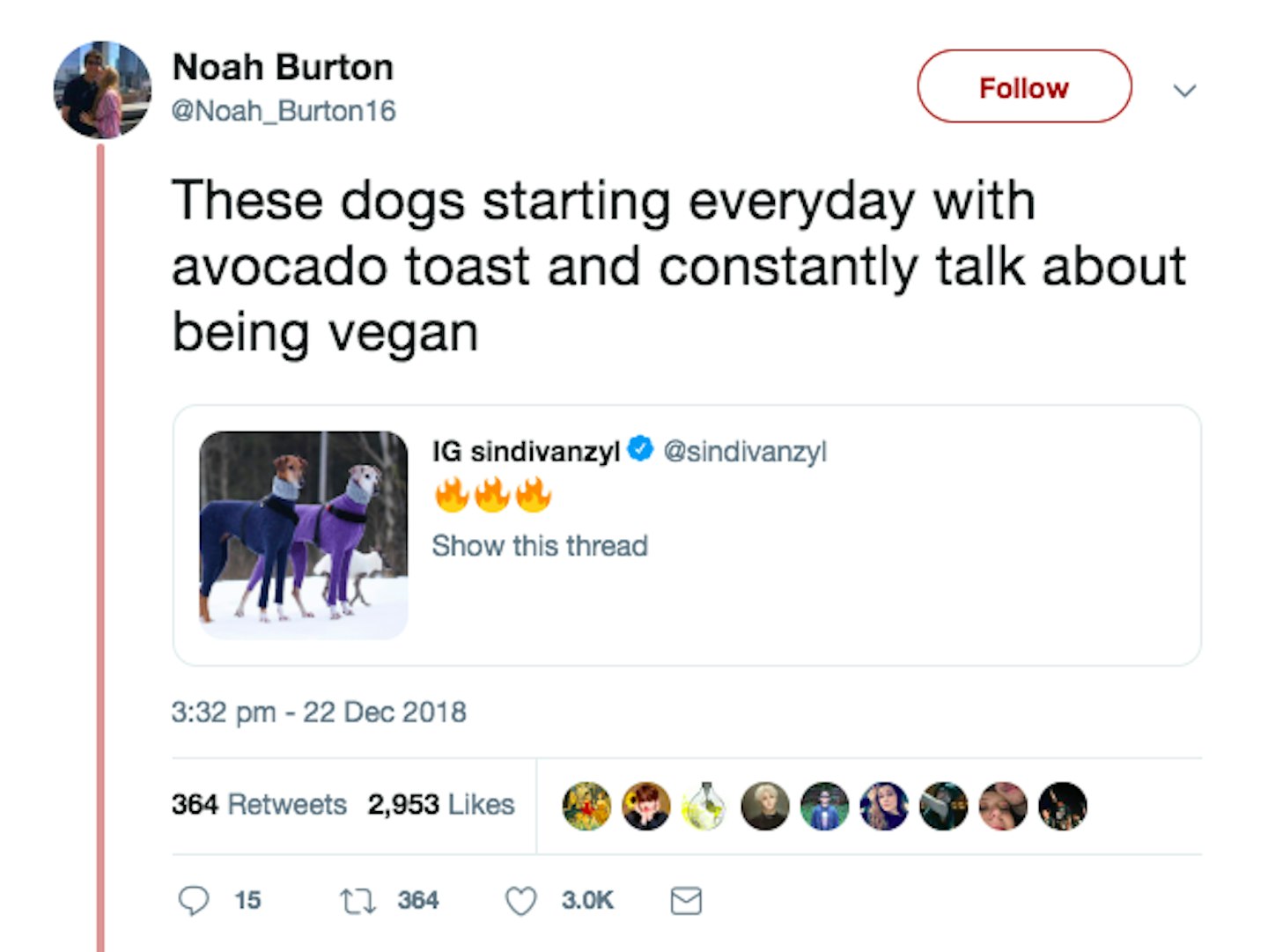This screenshot has width=1268, height=952.
Task: Open the @Noah_Burton16 handle
Action: 284,111
